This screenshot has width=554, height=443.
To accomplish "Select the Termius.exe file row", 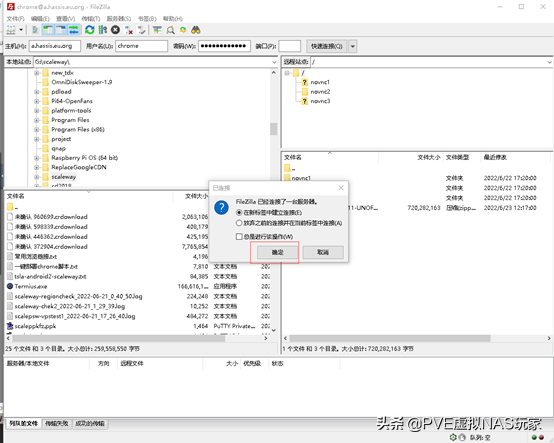I will 138,286.
